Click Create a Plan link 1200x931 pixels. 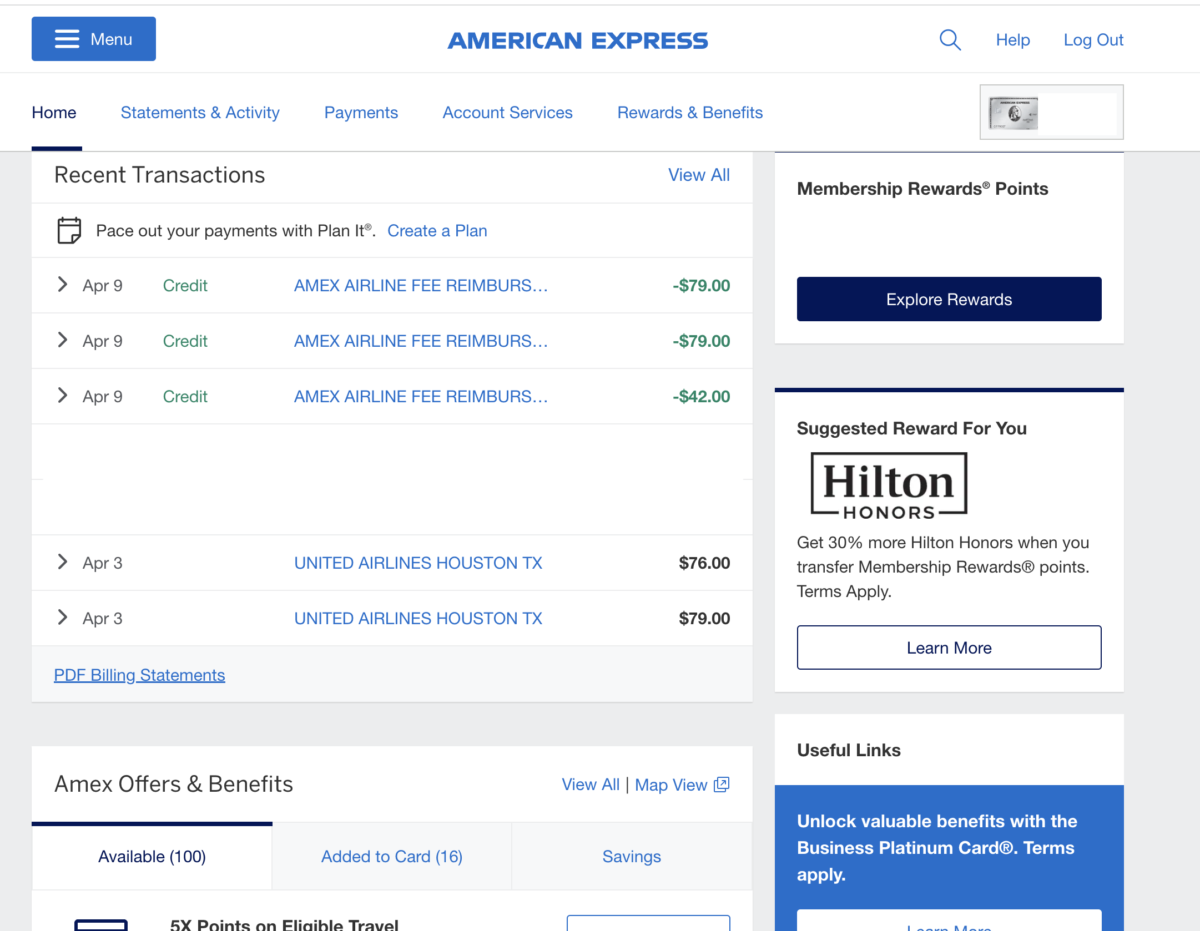pyautogui.click(x=437, y=231)
